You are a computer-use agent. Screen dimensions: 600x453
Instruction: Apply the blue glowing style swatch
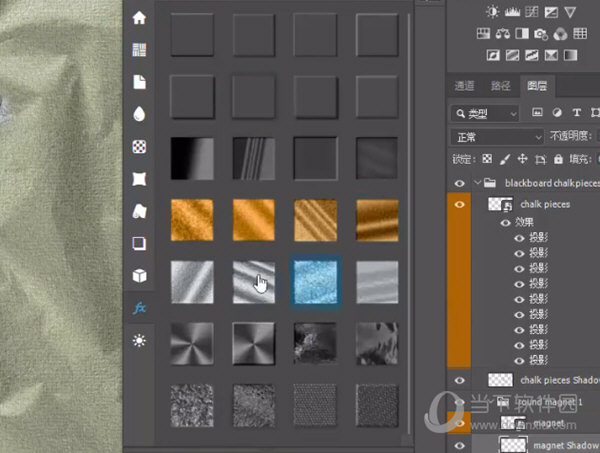pos(315,281)
